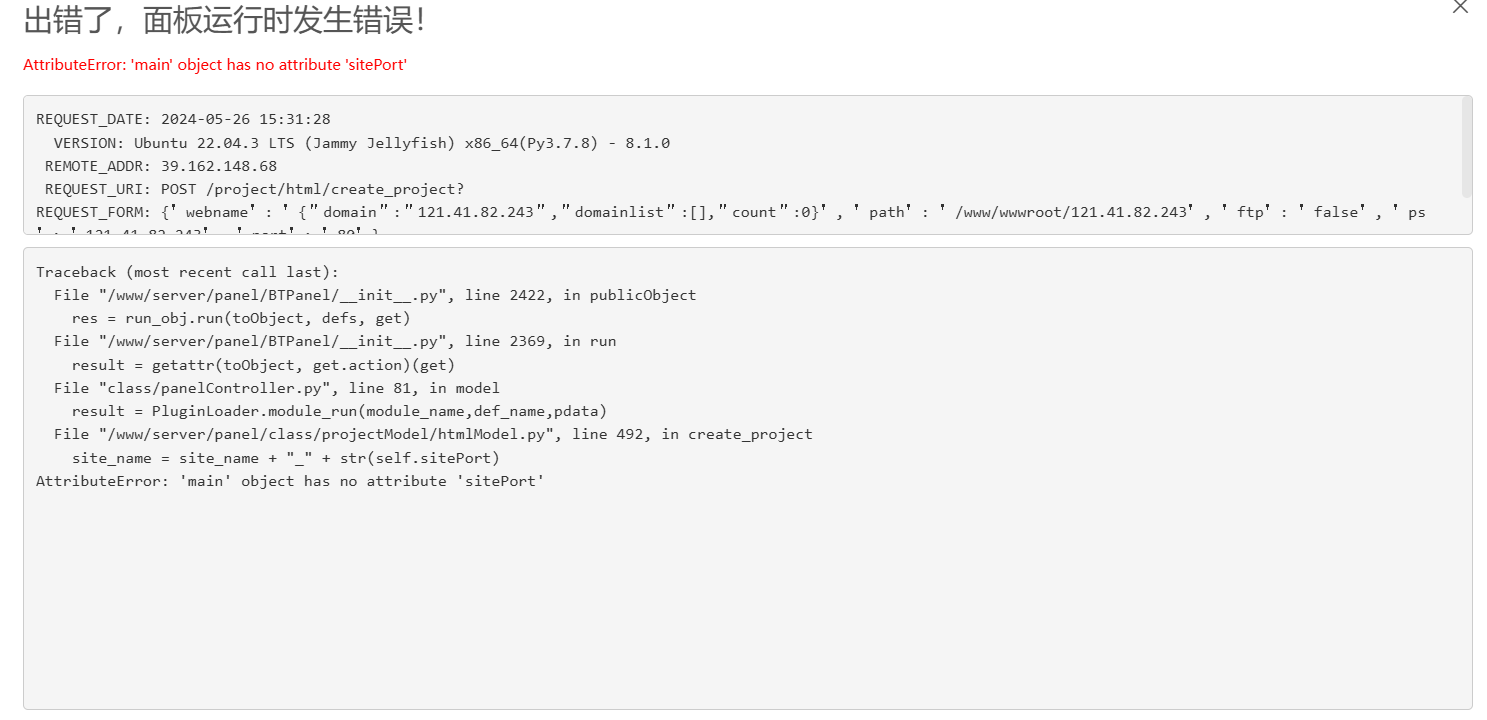1487x720 pixels.
Task: Click the red AttributeError message text
Action: (215, 65)
